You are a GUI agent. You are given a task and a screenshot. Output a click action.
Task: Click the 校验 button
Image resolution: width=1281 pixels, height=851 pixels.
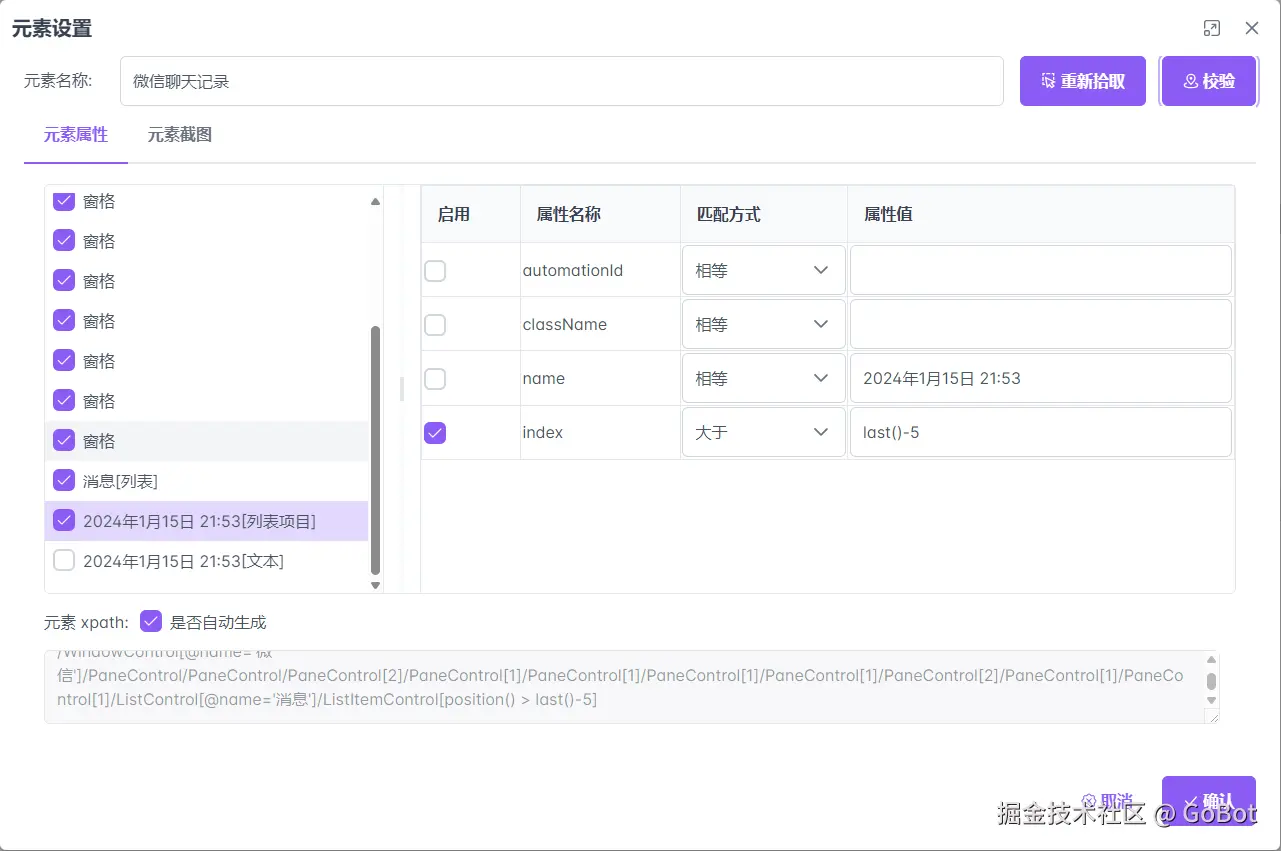(1209, 81)
